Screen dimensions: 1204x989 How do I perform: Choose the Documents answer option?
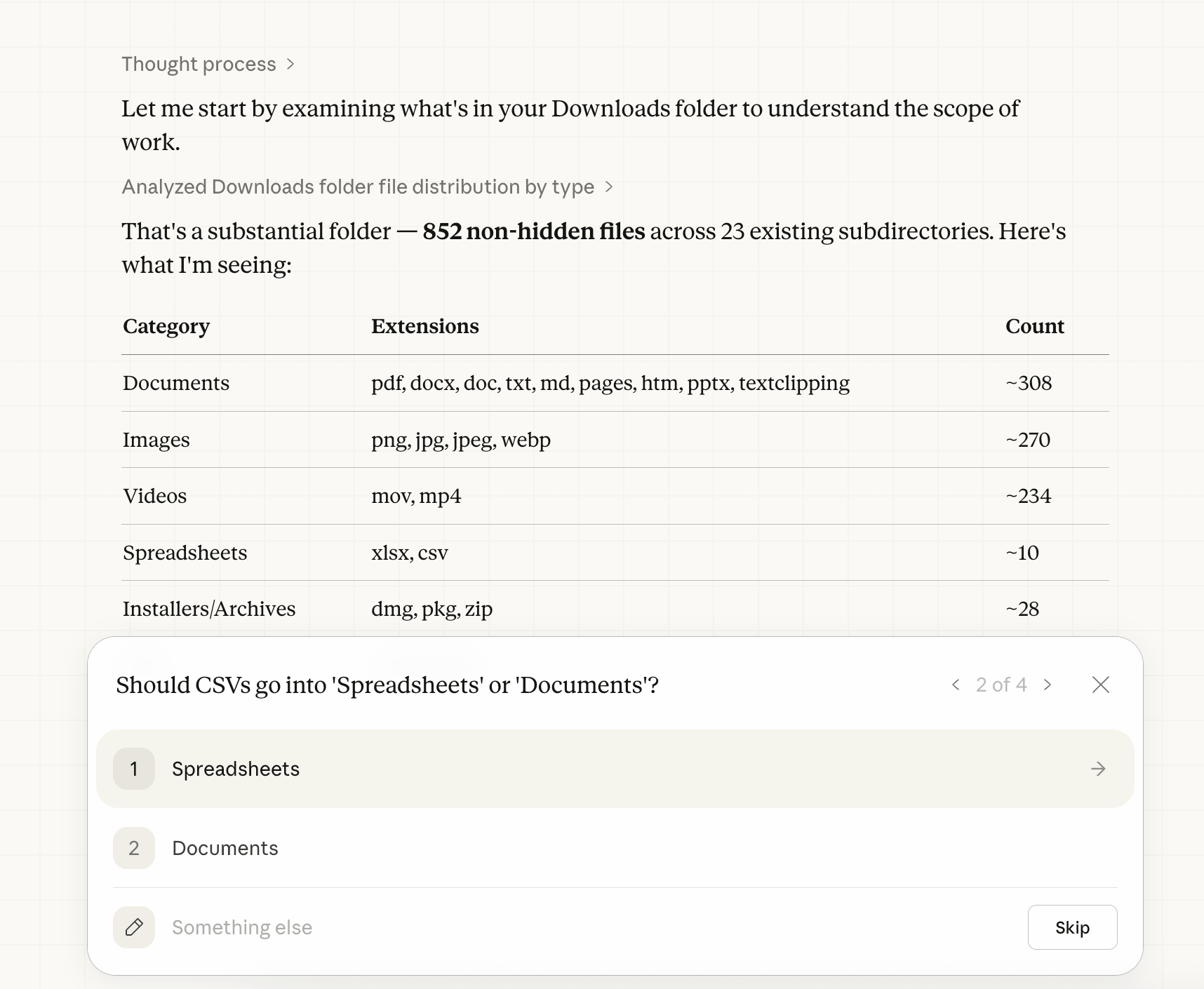pos(225,848)
